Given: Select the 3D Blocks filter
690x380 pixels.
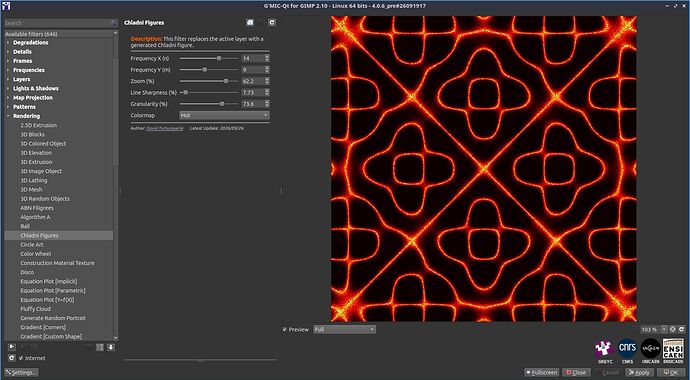Looking at the screenshot, I should click(x=33, y=135).
